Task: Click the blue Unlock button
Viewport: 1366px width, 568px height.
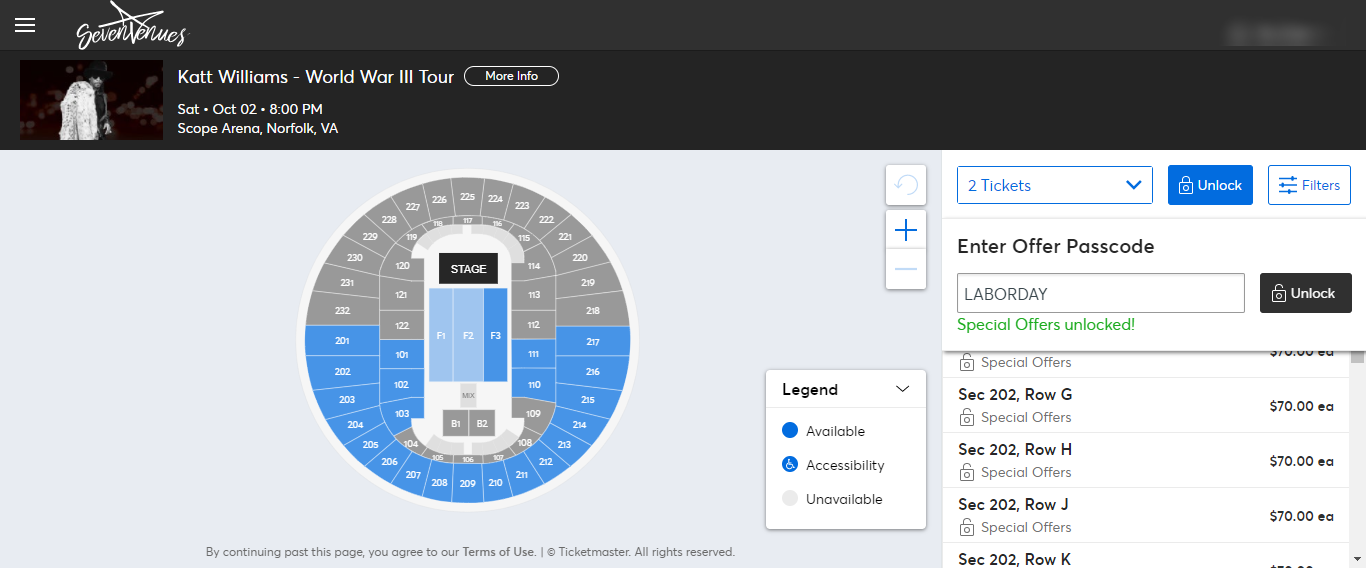Action: (1210, 185)
